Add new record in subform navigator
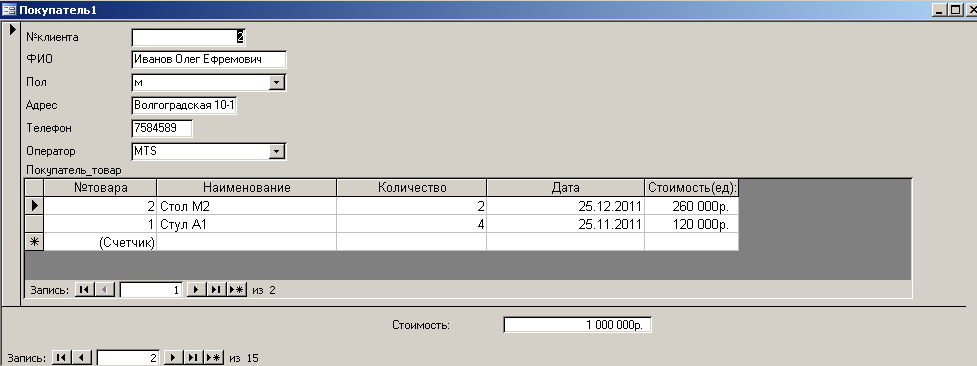 (x=236, y=289)
